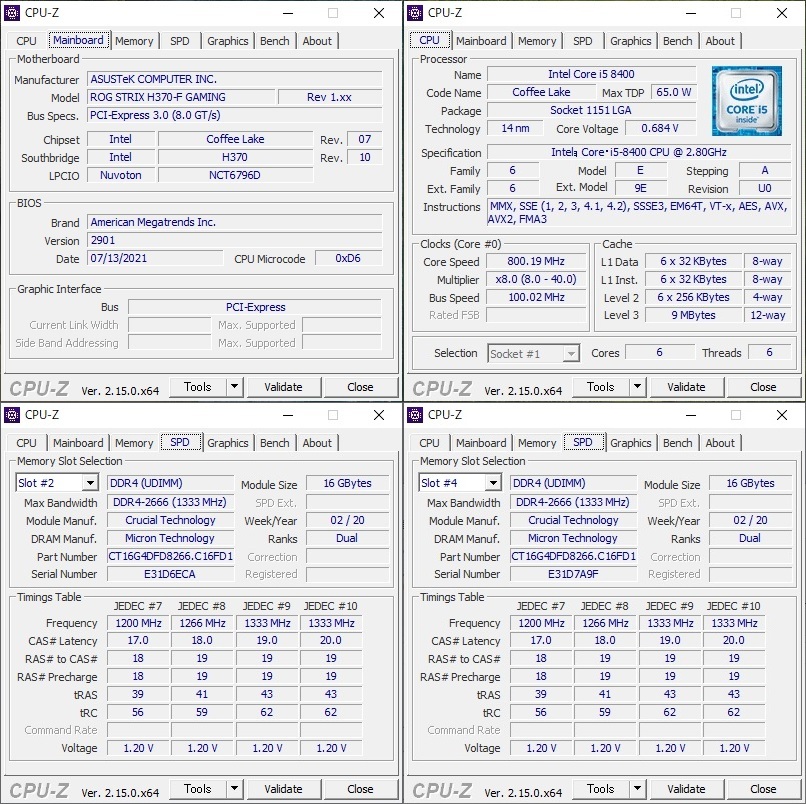
Task: Open About tab in Slot #2 SPD window
Action: (x=317, y=443)
